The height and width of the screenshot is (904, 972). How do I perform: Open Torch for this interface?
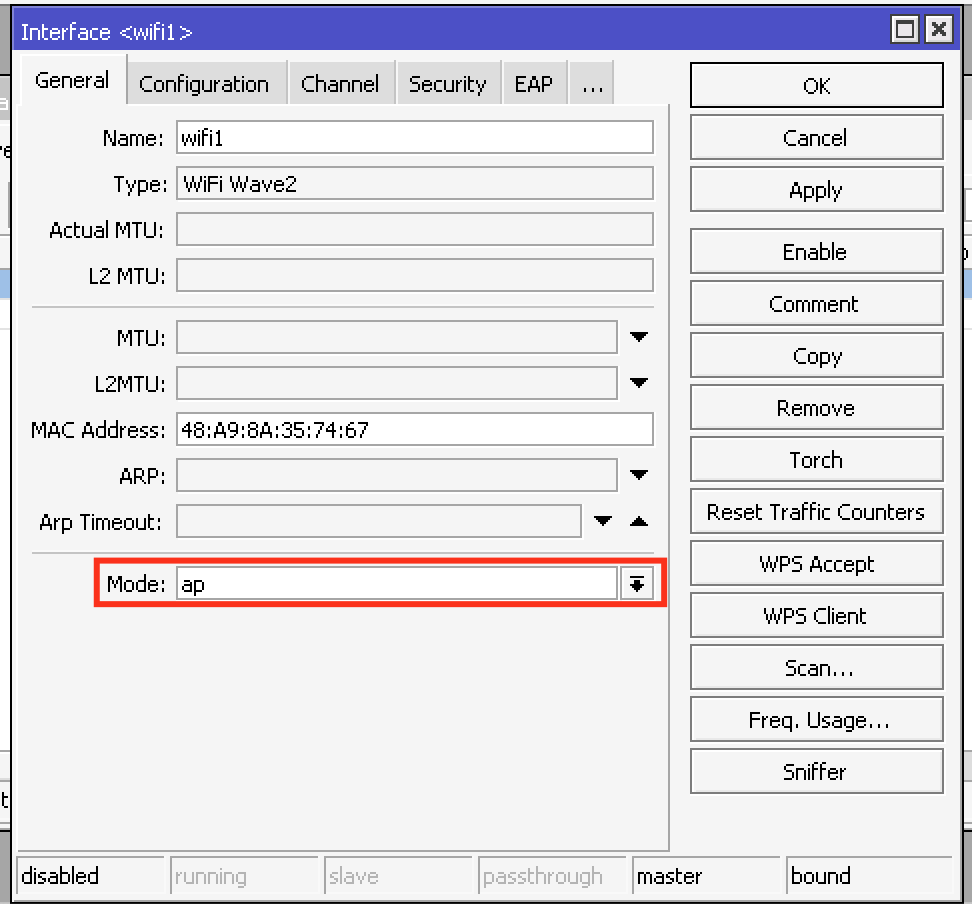coord(816,459)
